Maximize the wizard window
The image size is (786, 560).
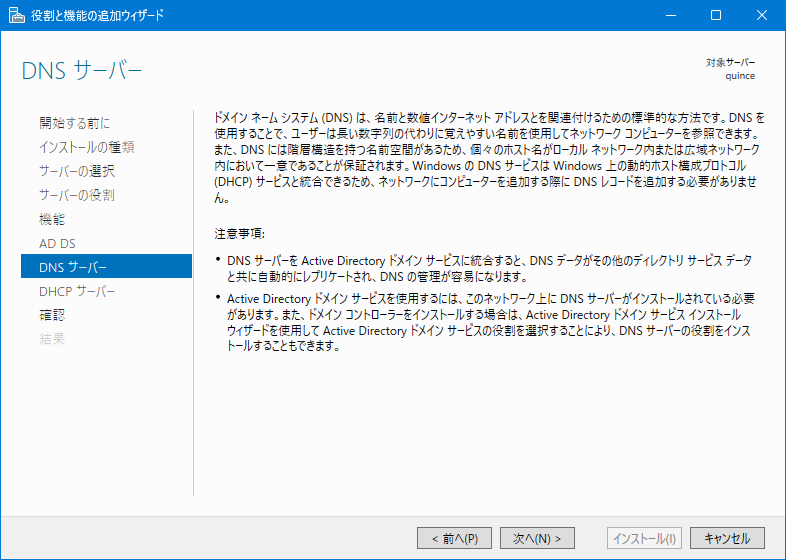716,15
